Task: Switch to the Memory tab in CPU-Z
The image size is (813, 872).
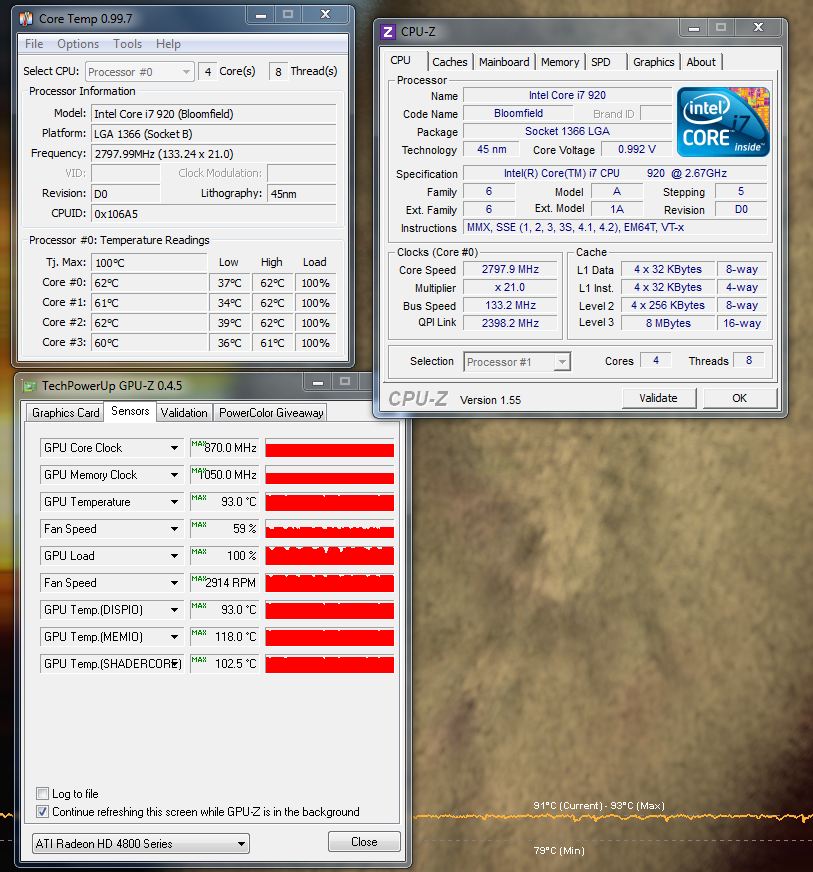Action: 559,62
